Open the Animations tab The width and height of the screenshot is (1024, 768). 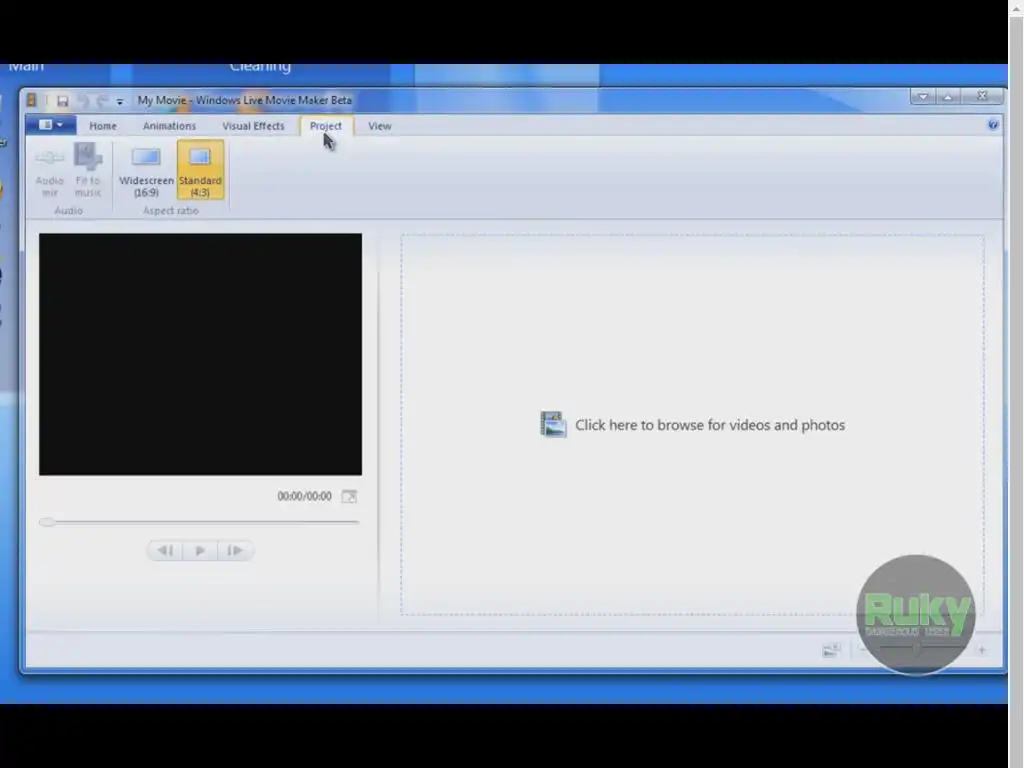[169, 126]
